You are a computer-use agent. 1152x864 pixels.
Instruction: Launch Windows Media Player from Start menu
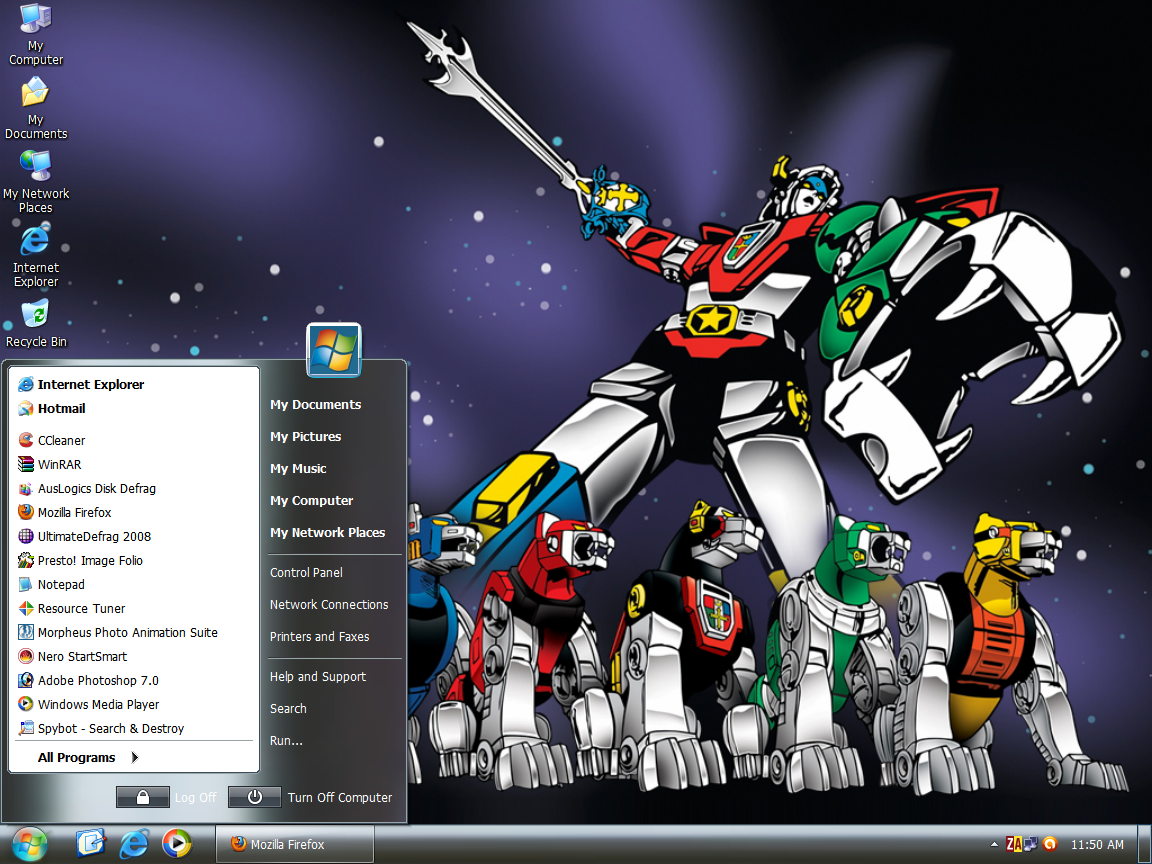coord(134,705)
